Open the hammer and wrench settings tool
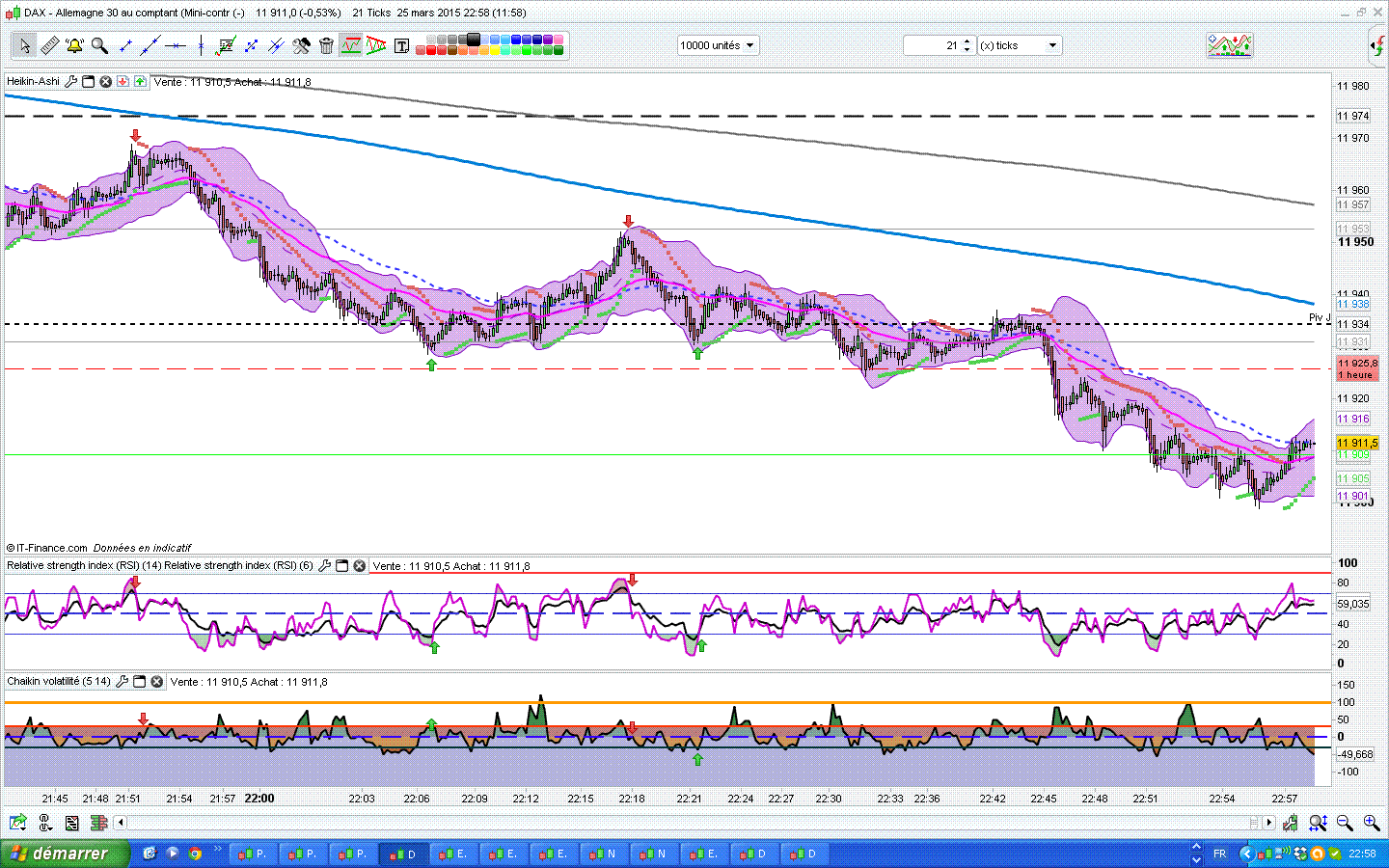Image resolution: width=1389 pixels, height=868 pixels. tap(301, 45)
